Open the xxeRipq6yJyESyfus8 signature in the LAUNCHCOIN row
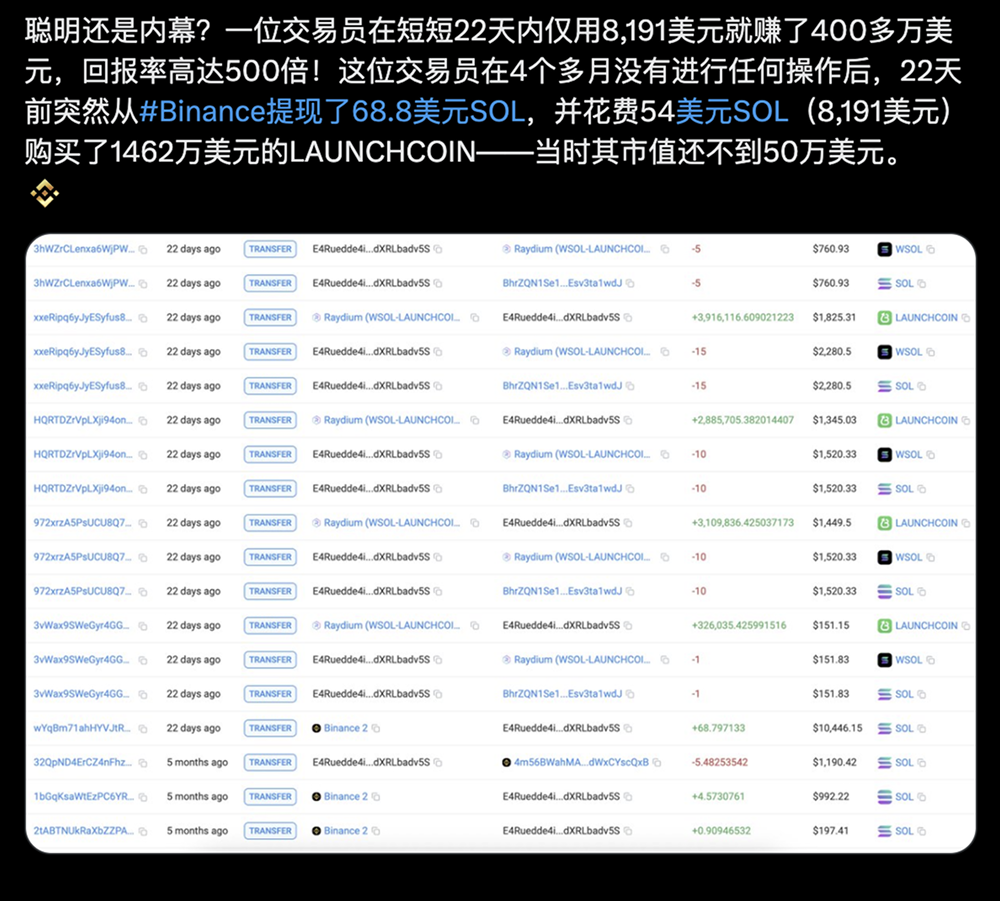The image size is (1000, 901). coord(83,318)
